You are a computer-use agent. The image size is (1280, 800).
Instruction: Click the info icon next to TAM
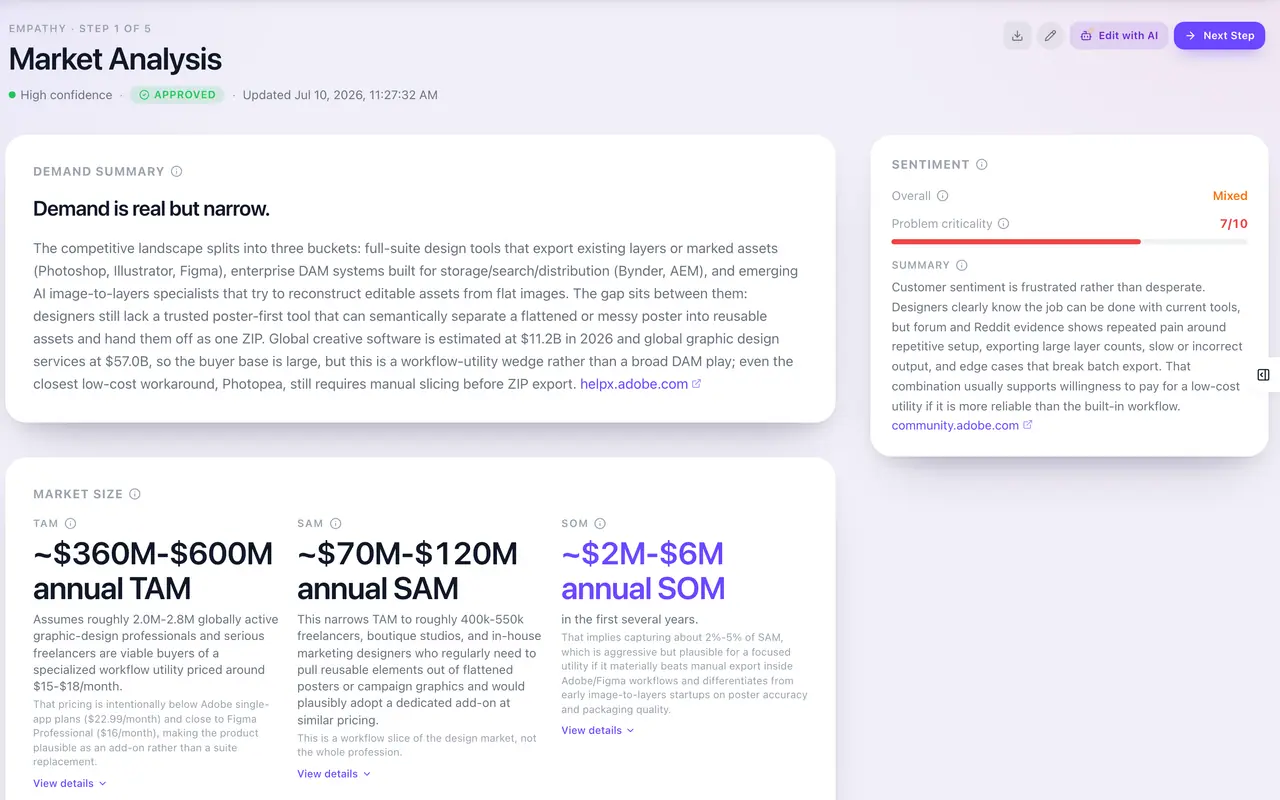tap(71, 524)
